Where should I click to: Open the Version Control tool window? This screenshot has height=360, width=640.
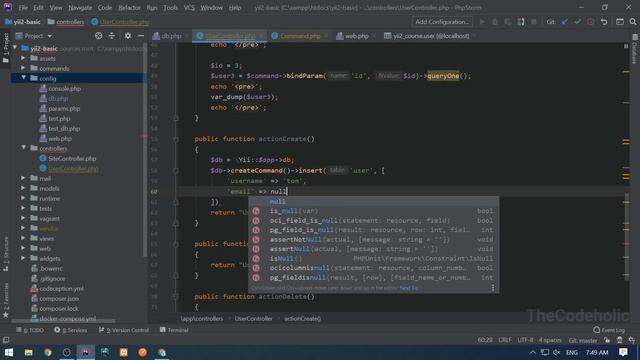(x=124, y=330)
